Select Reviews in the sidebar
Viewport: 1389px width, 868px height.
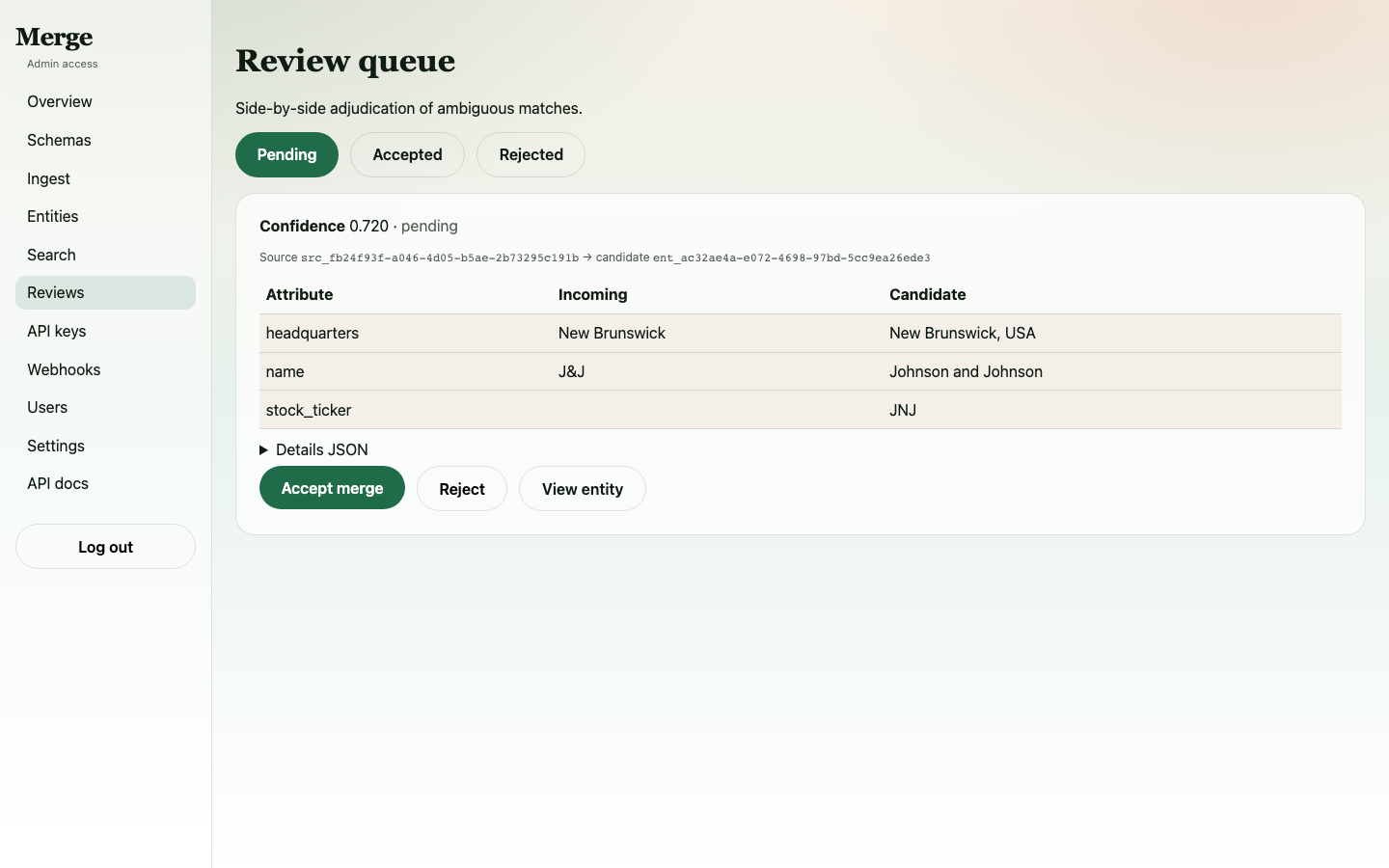[105, 292]
